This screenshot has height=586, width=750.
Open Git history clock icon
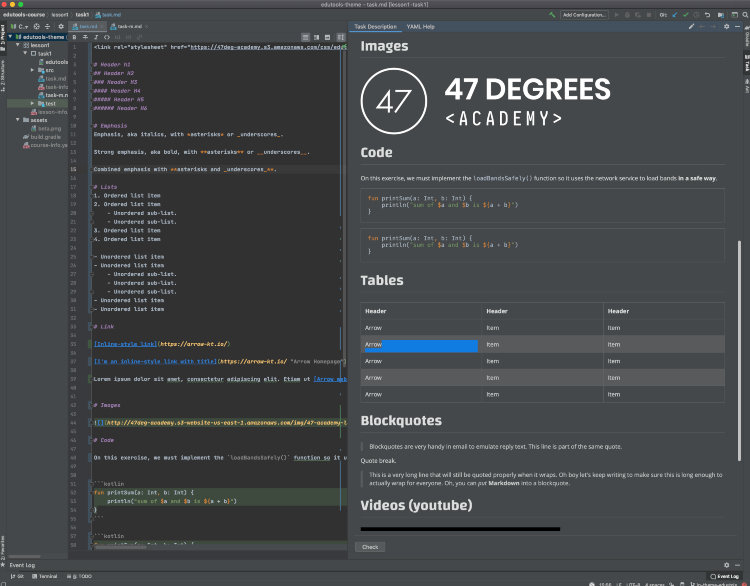(696, 15)
